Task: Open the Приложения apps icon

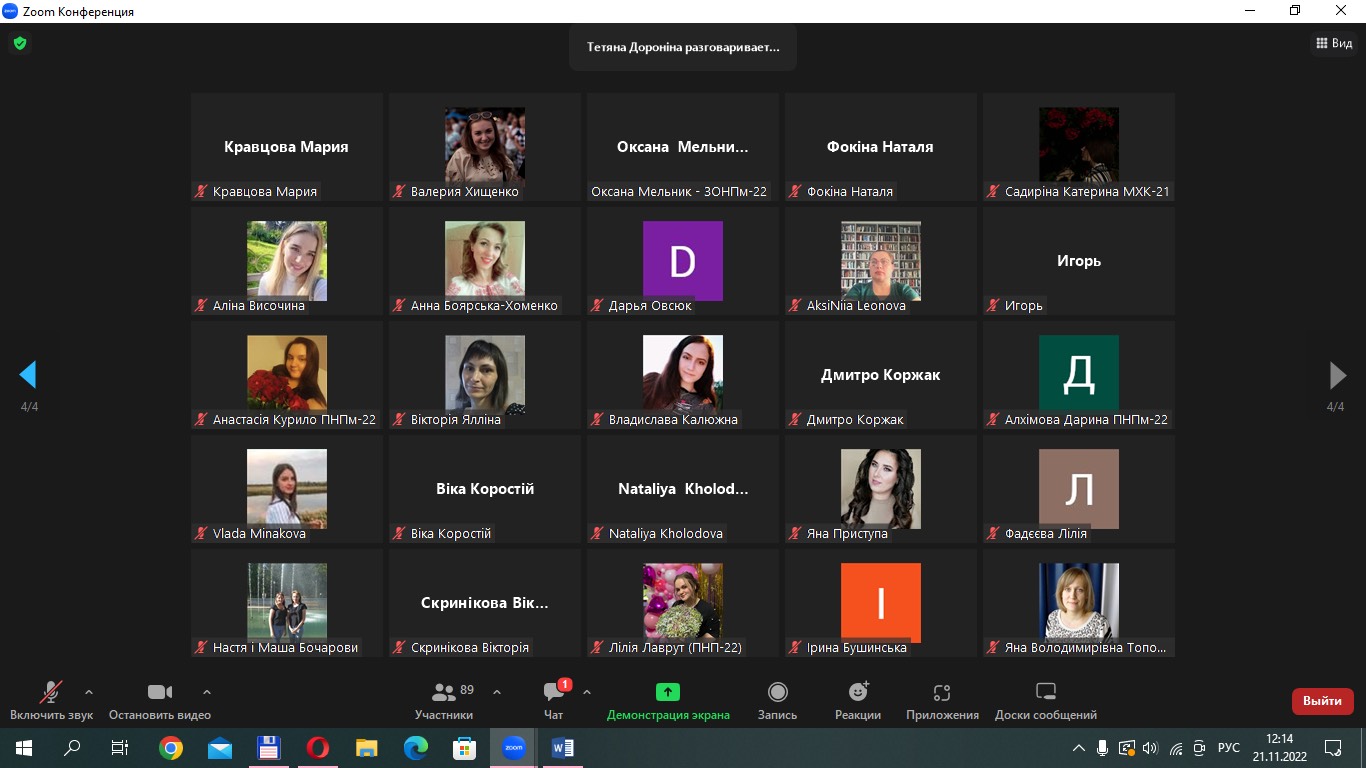Action: point(941,692)
